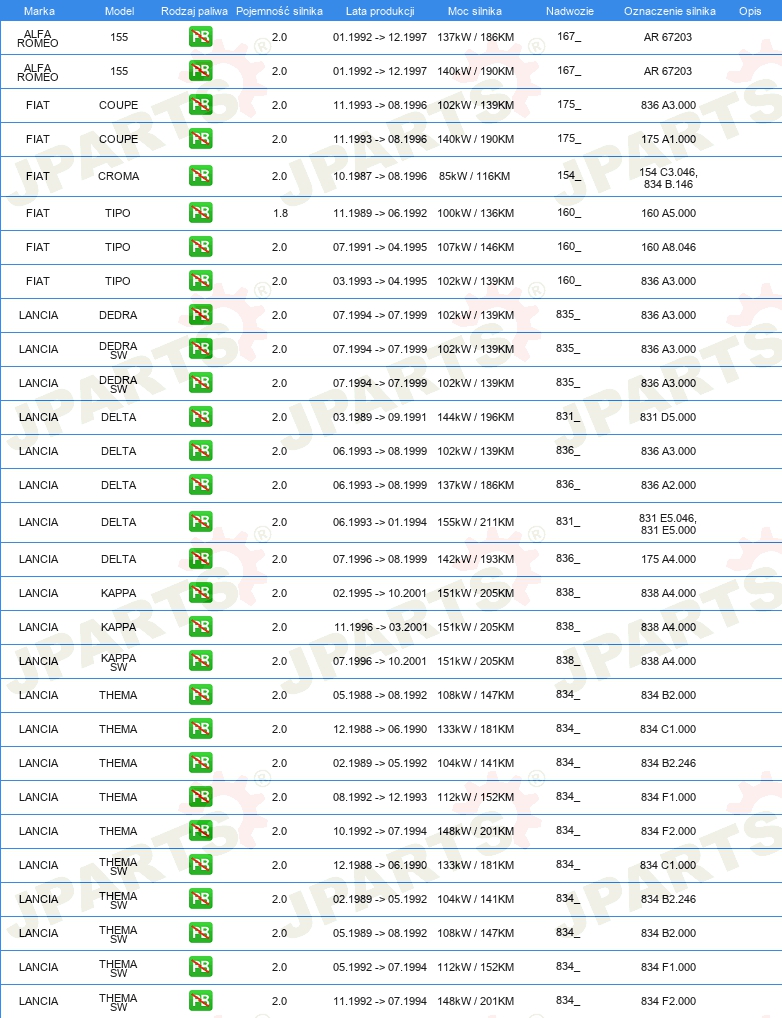Select production years 05.1992 -> 07.1994

click(x=380, y=967)
